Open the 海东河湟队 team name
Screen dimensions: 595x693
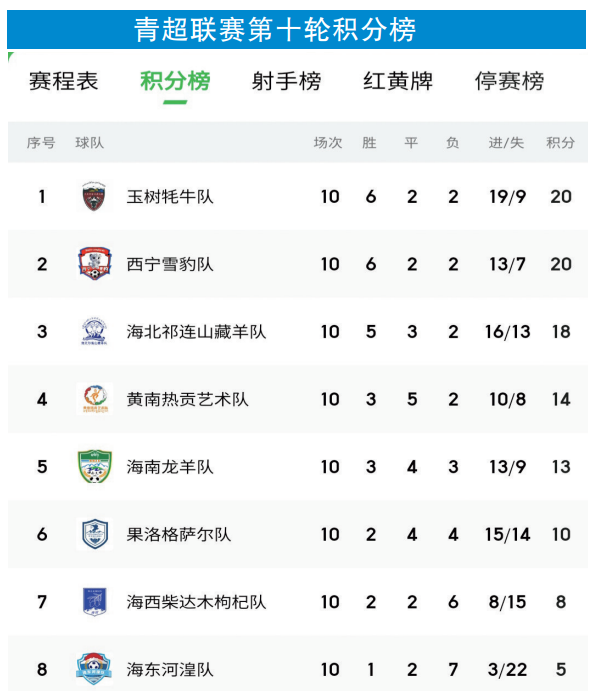(170, 670)
